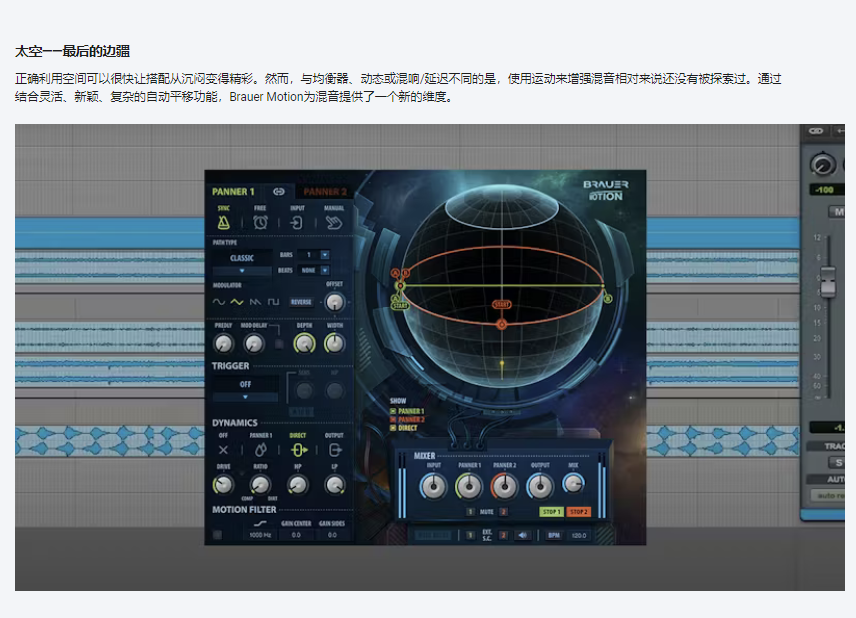Click the orange Stop 2 button
Screen dimensions: 856x618
(579, 512)
